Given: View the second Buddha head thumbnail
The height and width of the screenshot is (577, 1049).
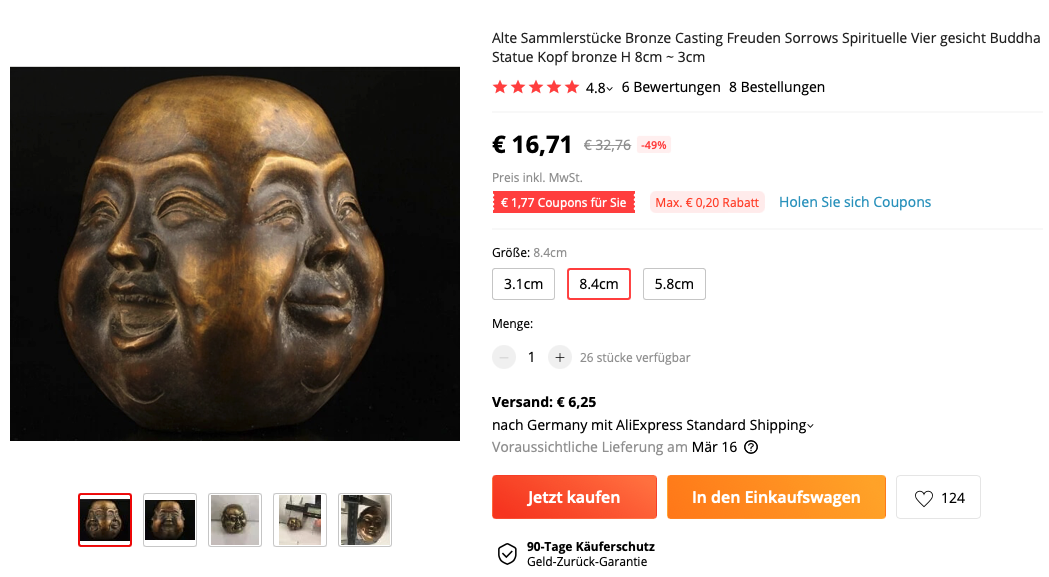Looking at the screenshot, I should [170, 520].
